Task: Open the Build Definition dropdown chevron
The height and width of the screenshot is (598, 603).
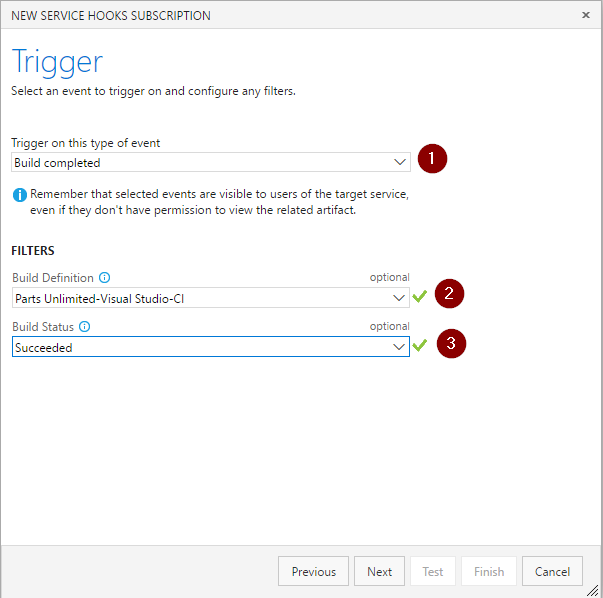Action: click(x=399, y=298)
